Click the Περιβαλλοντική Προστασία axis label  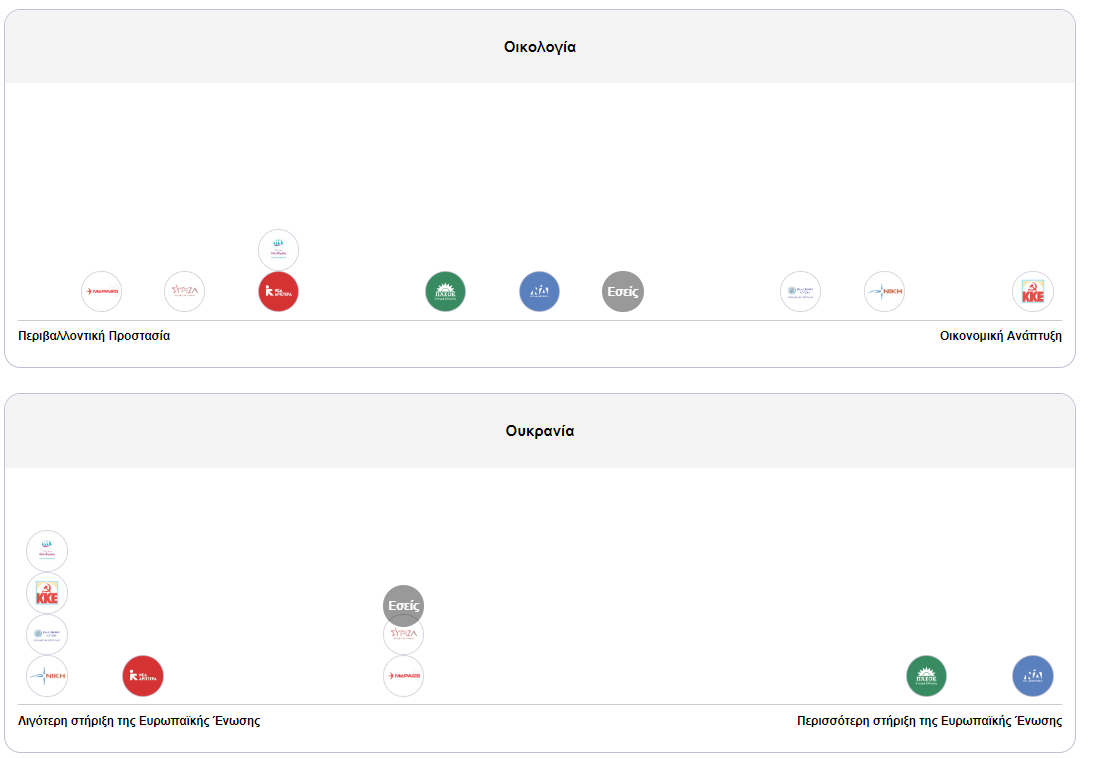tap(94, 336)
